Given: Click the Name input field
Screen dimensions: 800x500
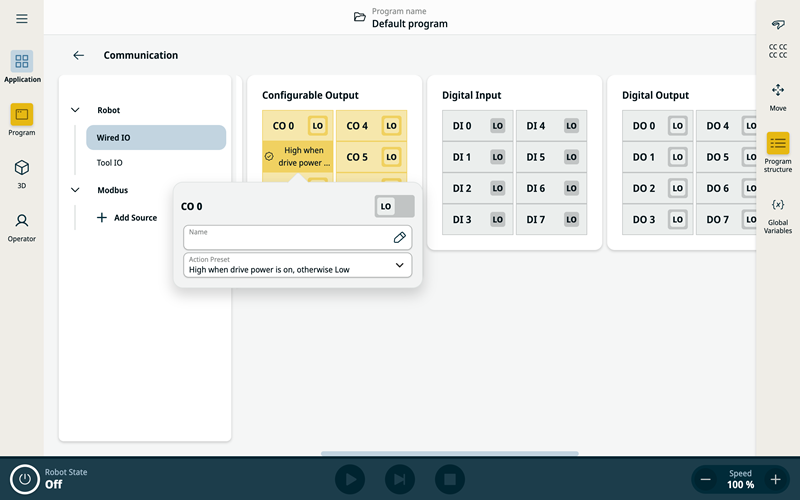Looking at the screenshot, I should tap(285, 238).
